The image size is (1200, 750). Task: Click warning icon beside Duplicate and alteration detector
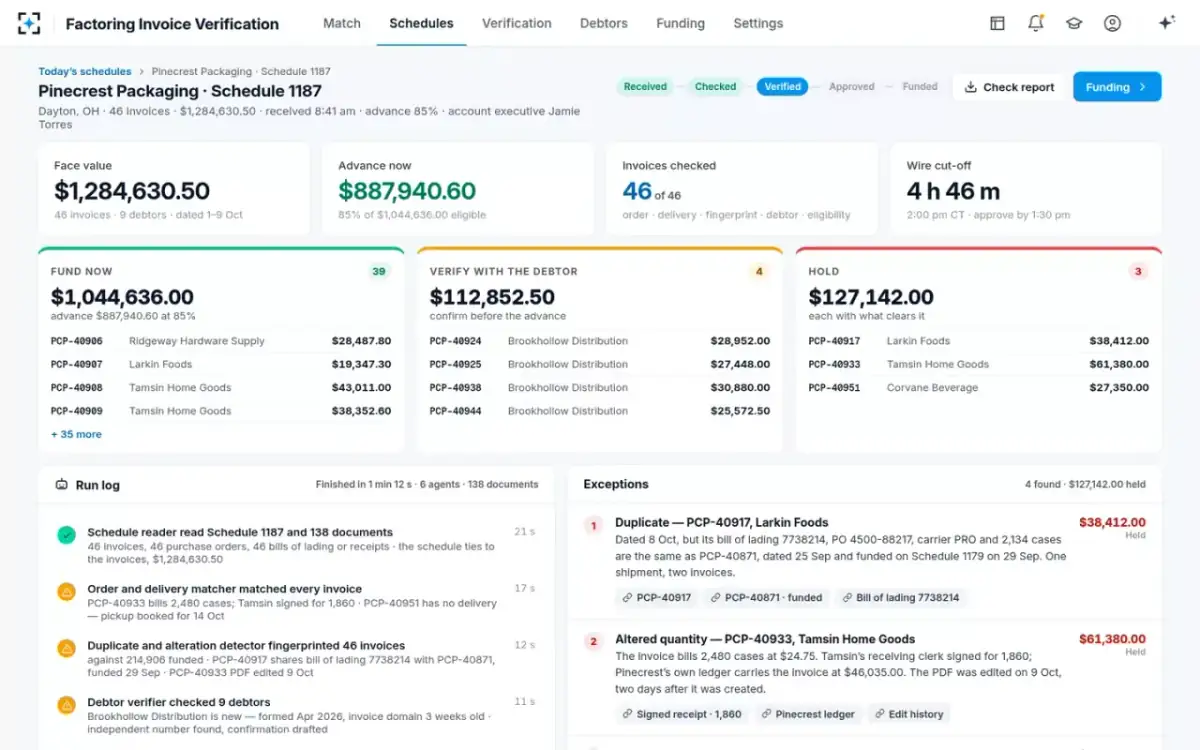(x=66, y=648)
